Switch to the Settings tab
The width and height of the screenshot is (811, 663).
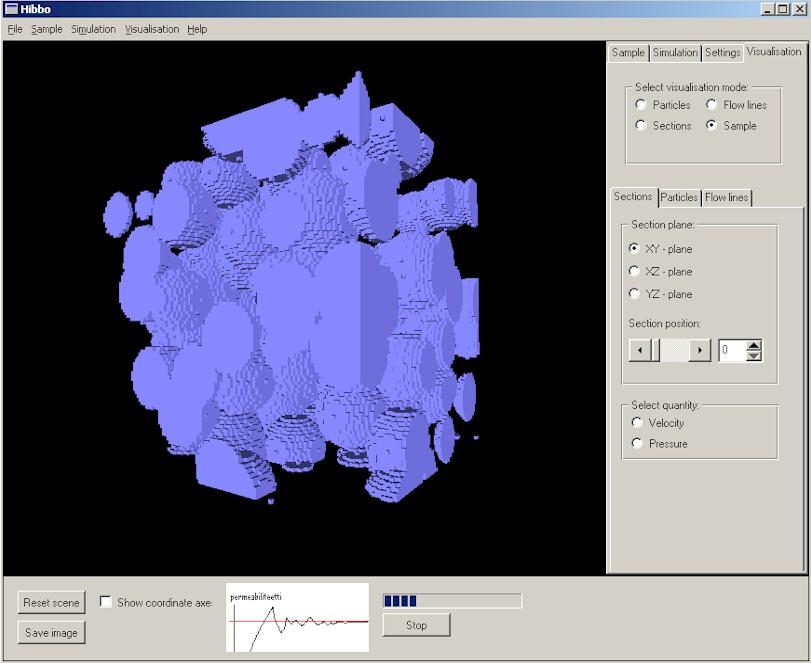pos(722,53)
